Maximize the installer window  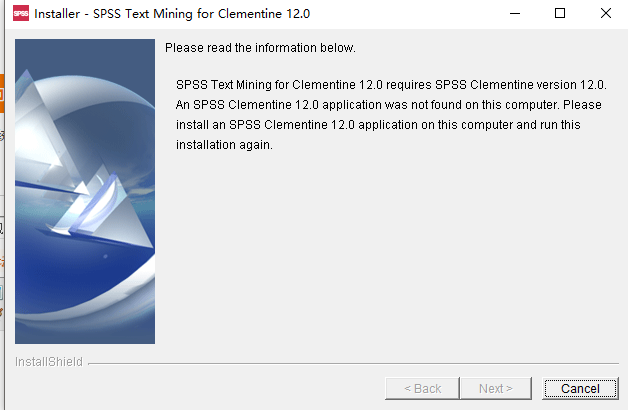[x=559, y=14]
